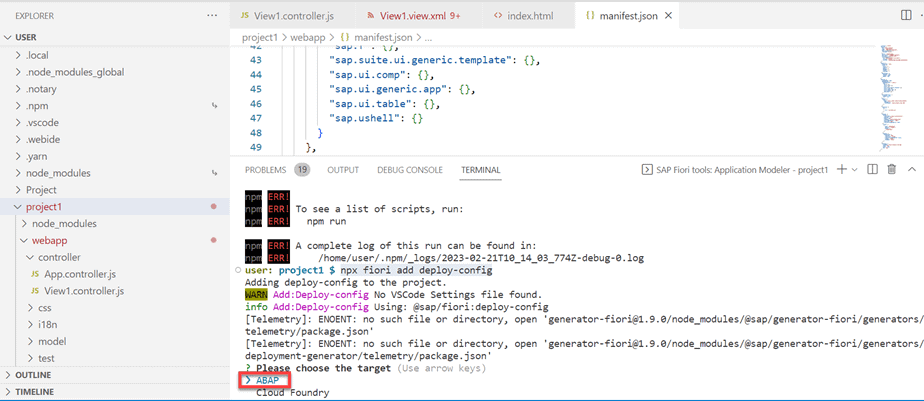
Task: Split the terminal panel
Action: (873, 169)
